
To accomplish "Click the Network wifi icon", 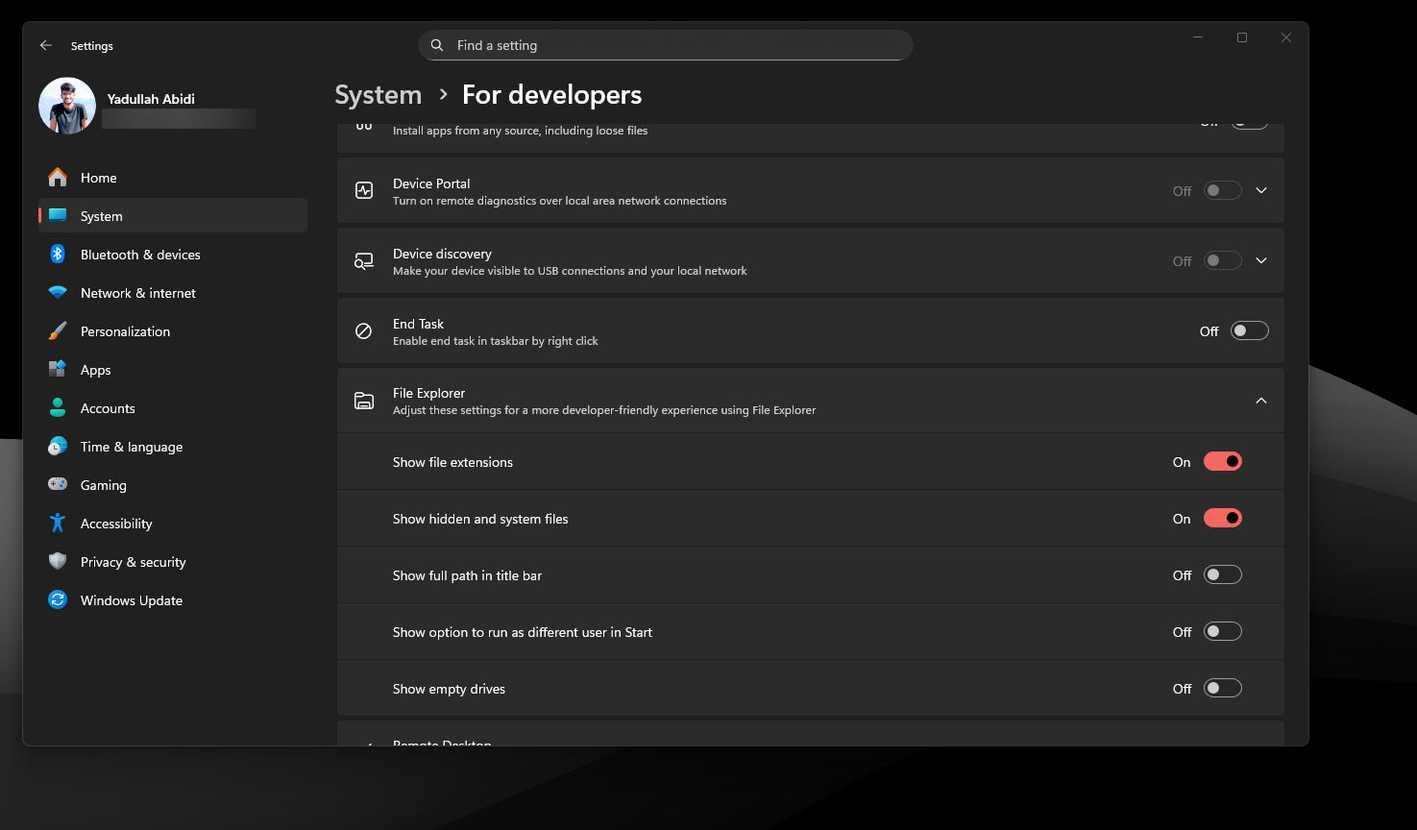I will coord(58,293).
